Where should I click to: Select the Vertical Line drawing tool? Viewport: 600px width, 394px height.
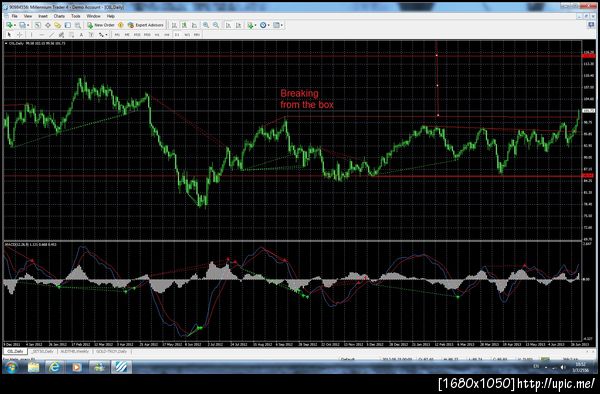(32, 35)
